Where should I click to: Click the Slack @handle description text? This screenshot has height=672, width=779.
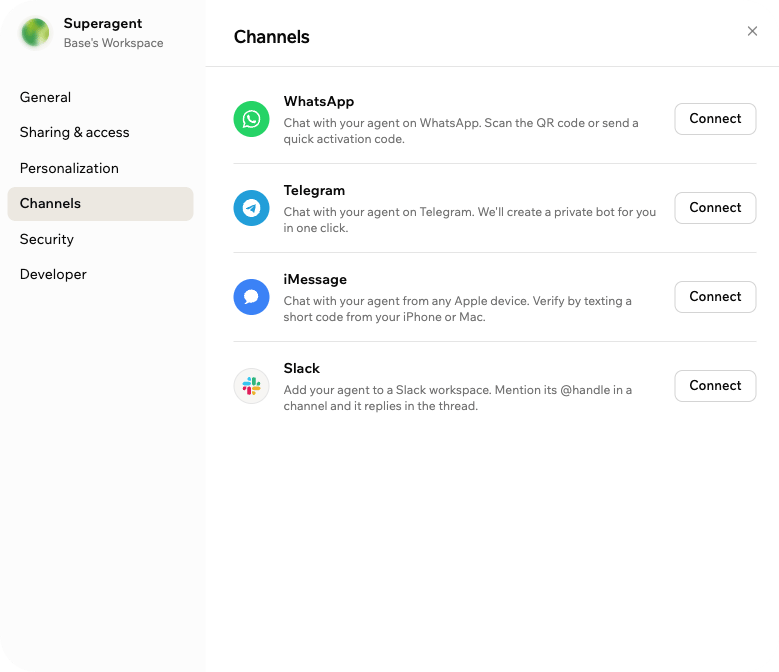pos(458,398)
